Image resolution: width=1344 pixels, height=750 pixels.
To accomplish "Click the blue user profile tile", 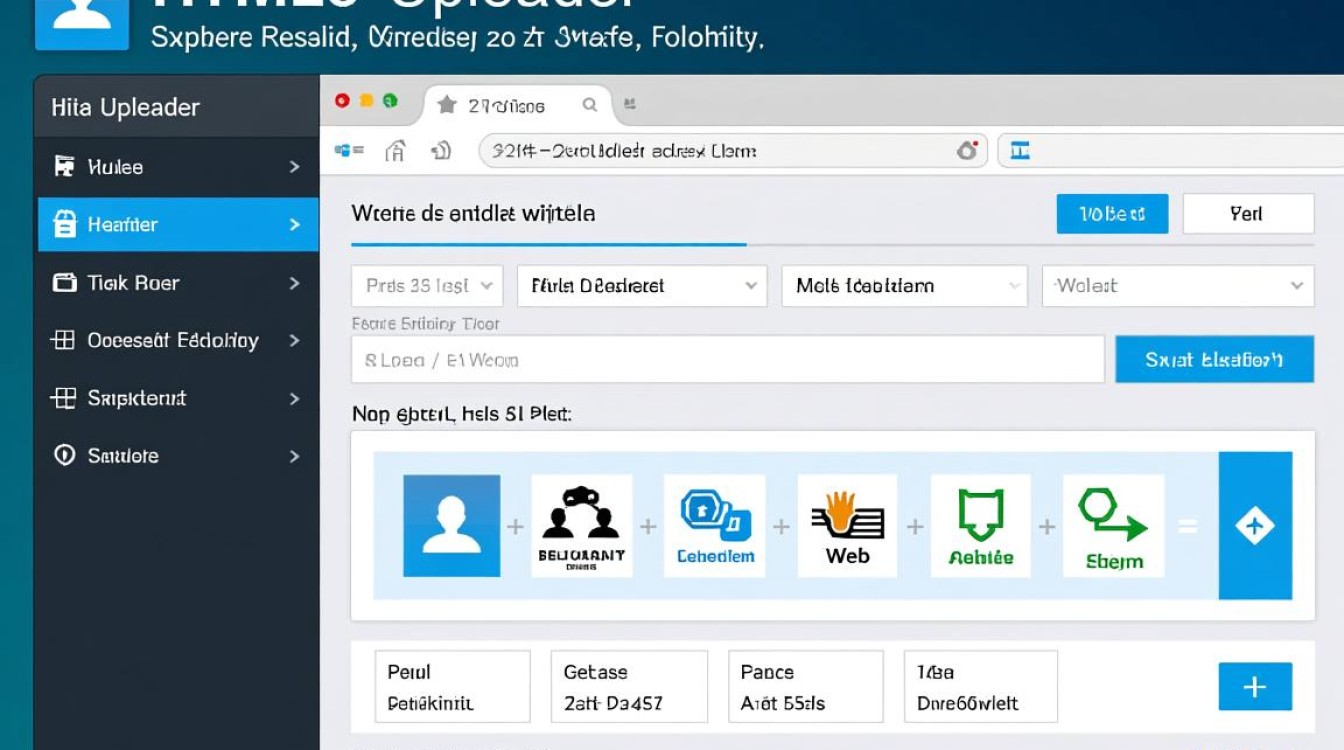I will coord(451,526).
